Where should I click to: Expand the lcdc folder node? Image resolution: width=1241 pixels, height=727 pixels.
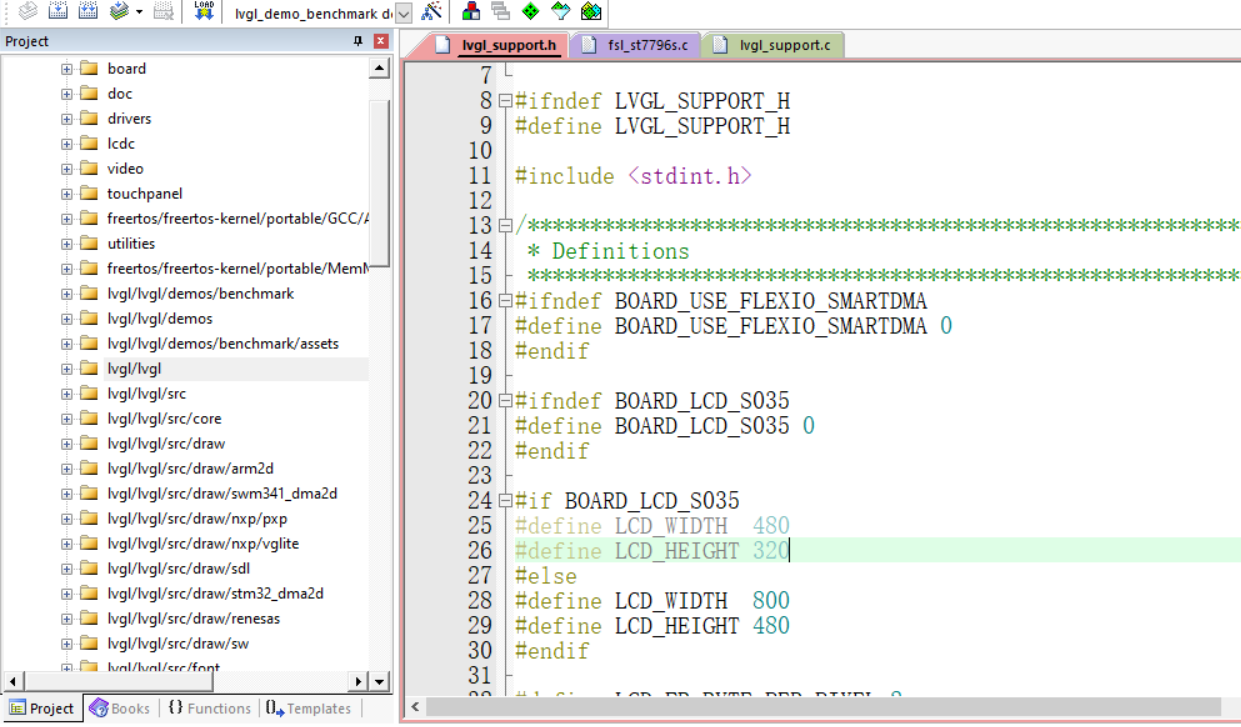pyautogui.click(x=66, y=144)
